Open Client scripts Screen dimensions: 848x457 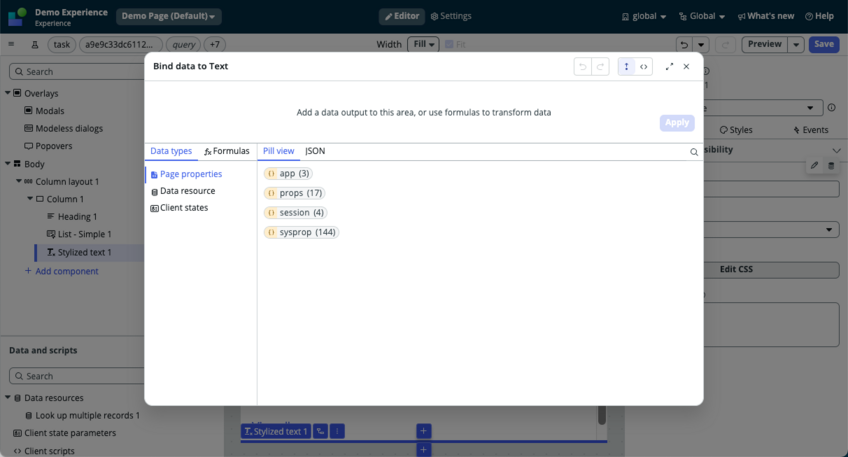coord(49,451)
